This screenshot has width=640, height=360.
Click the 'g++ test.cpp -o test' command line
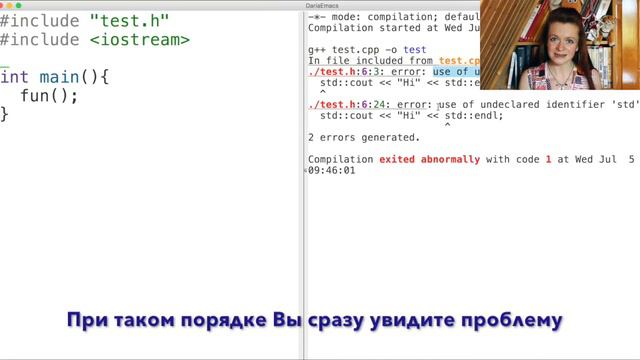coord(367,50)
